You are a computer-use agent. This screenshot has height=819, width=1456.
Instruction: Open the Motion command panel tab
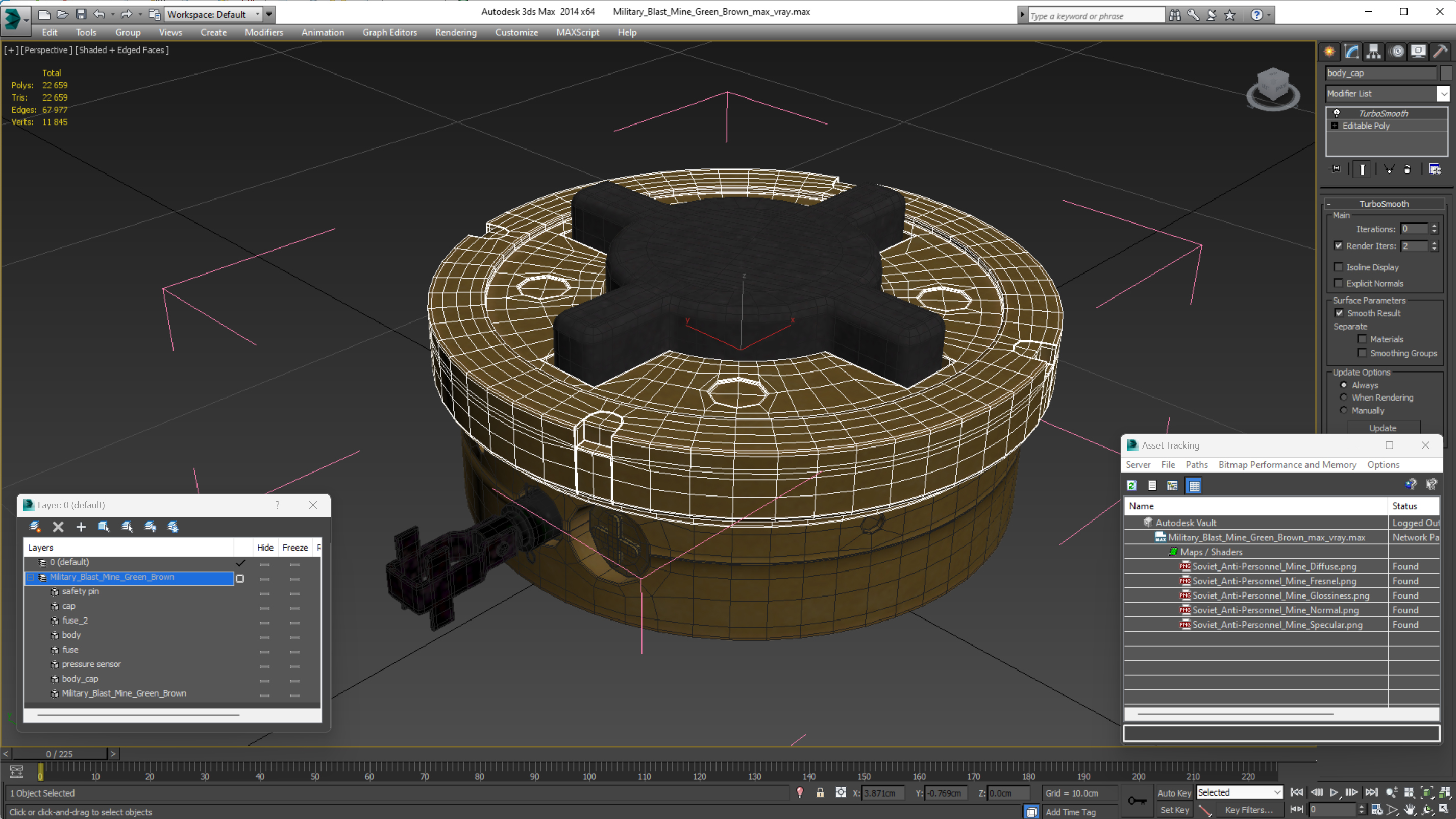tap(1397, 52)
